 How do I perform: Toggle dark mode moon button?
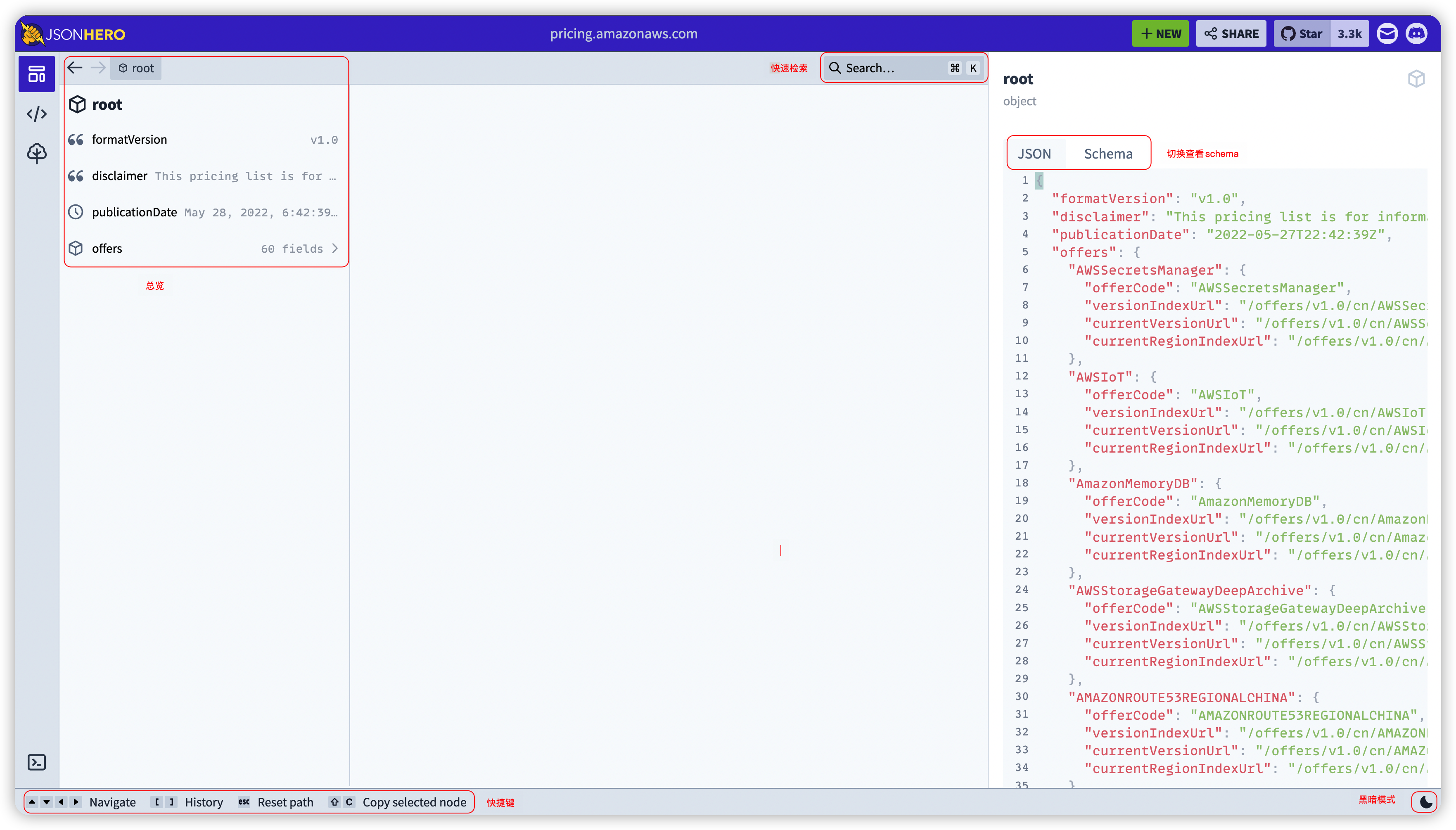coord(1426,802)
